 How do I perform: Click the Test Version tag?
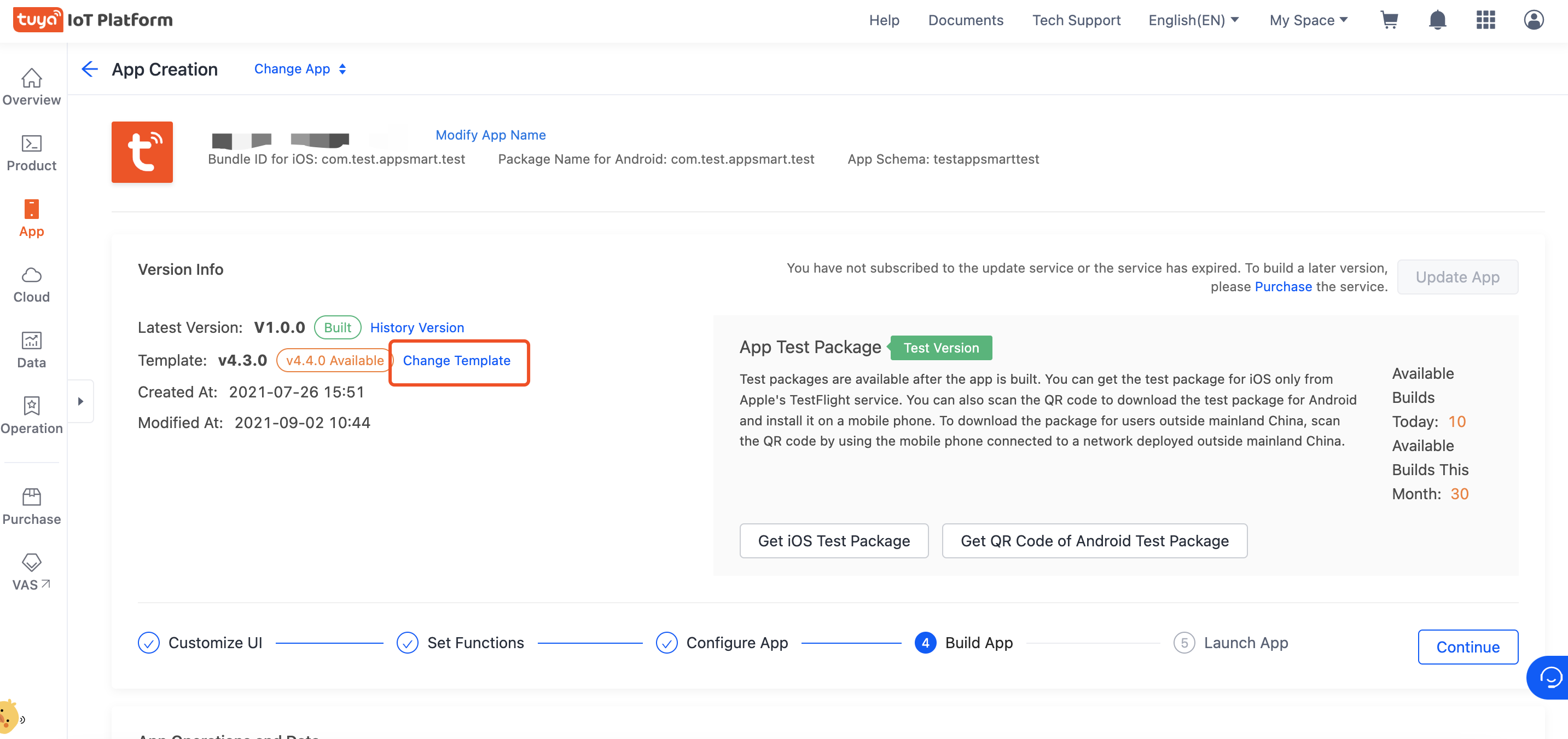pyautogui.click(x=941, y=347)
